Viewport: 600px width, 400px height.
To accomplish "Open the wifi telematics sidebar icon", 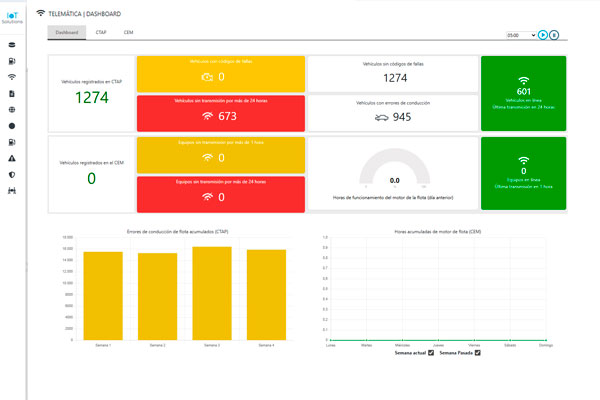I will coord(12,77).
